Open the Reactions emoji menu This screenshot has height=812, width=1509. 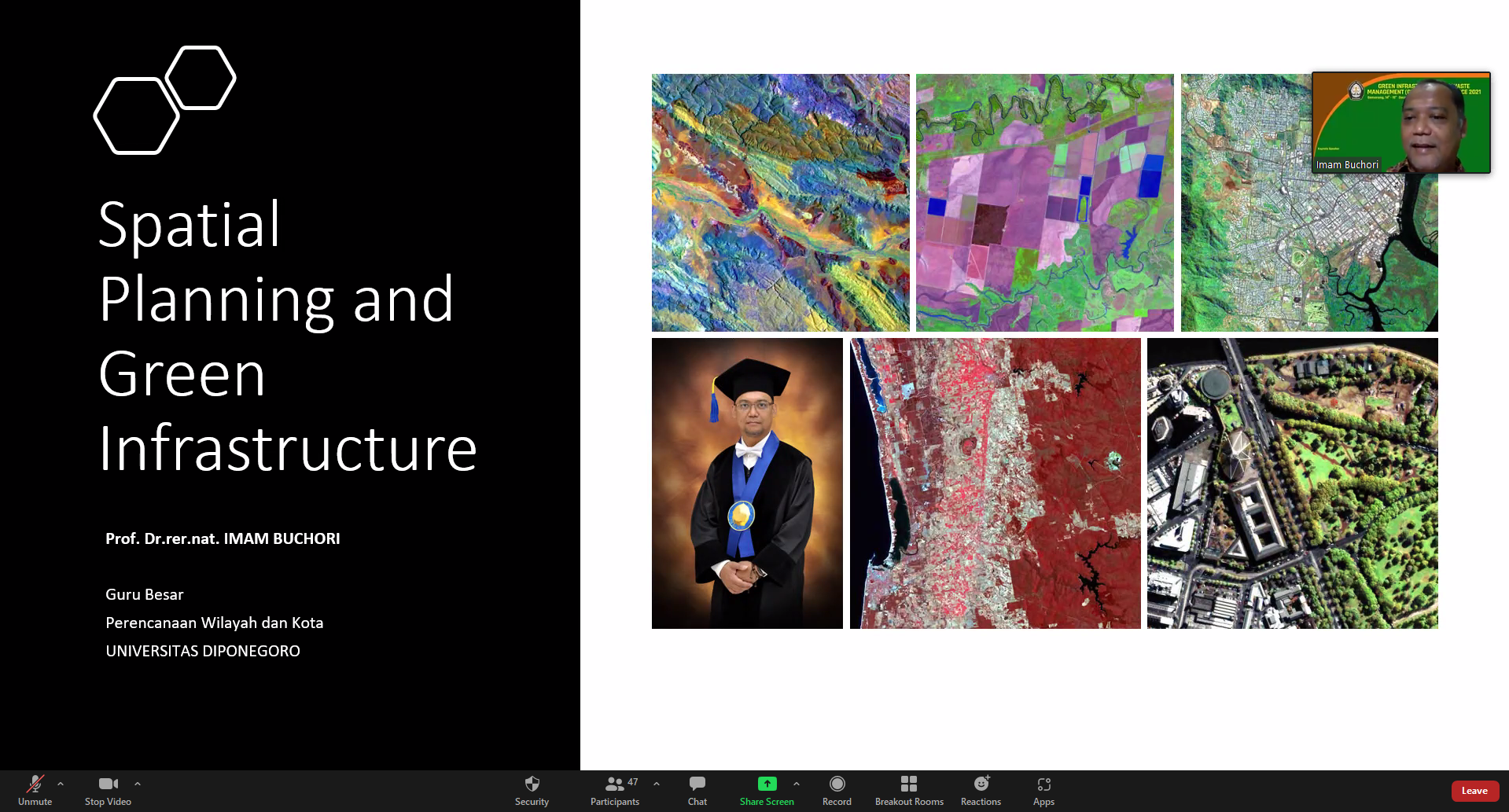(x=981, y=789)
